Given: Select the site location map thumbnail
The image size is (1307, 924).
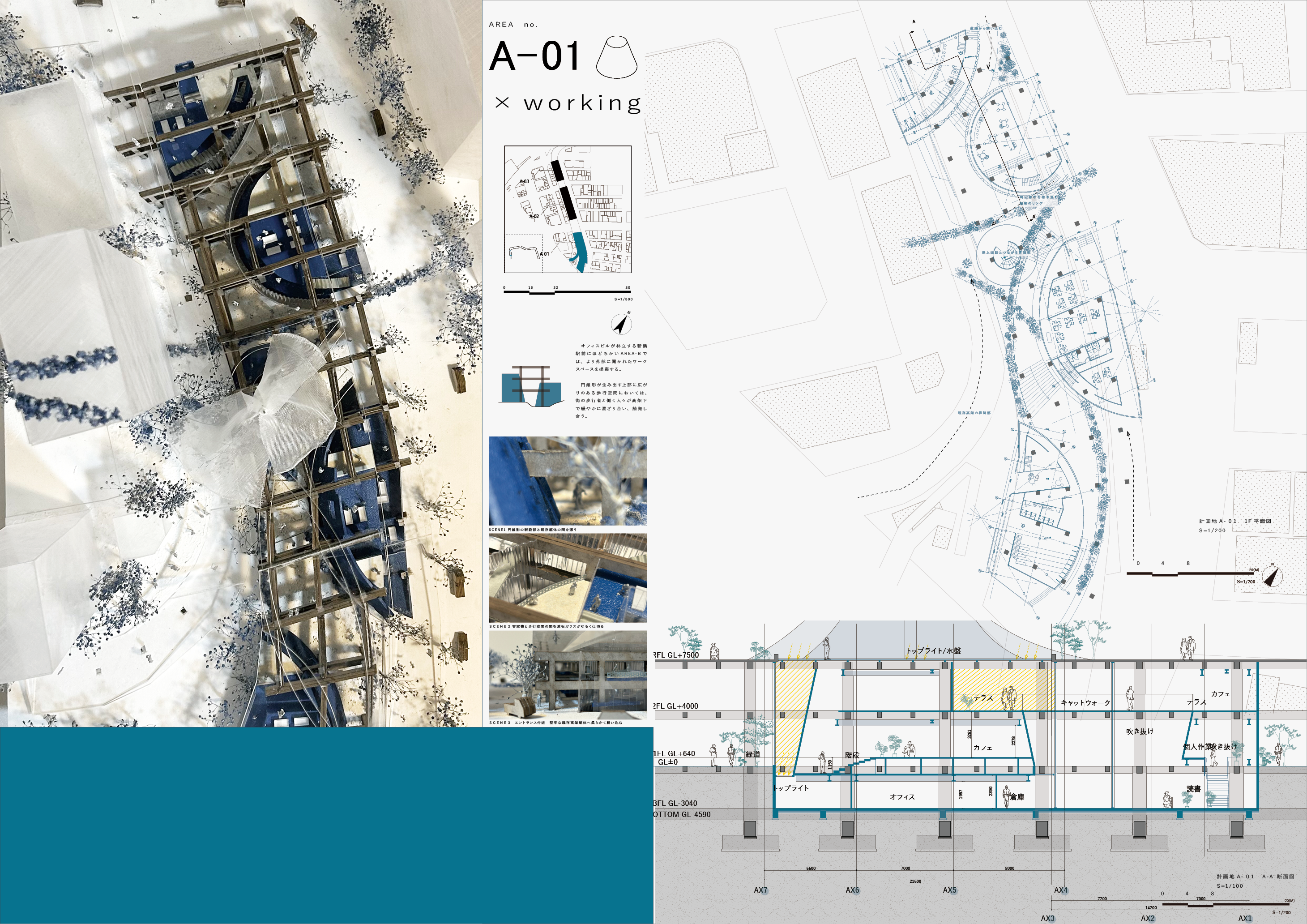Looking at the screenshot, I should click(x=568, y=210).
